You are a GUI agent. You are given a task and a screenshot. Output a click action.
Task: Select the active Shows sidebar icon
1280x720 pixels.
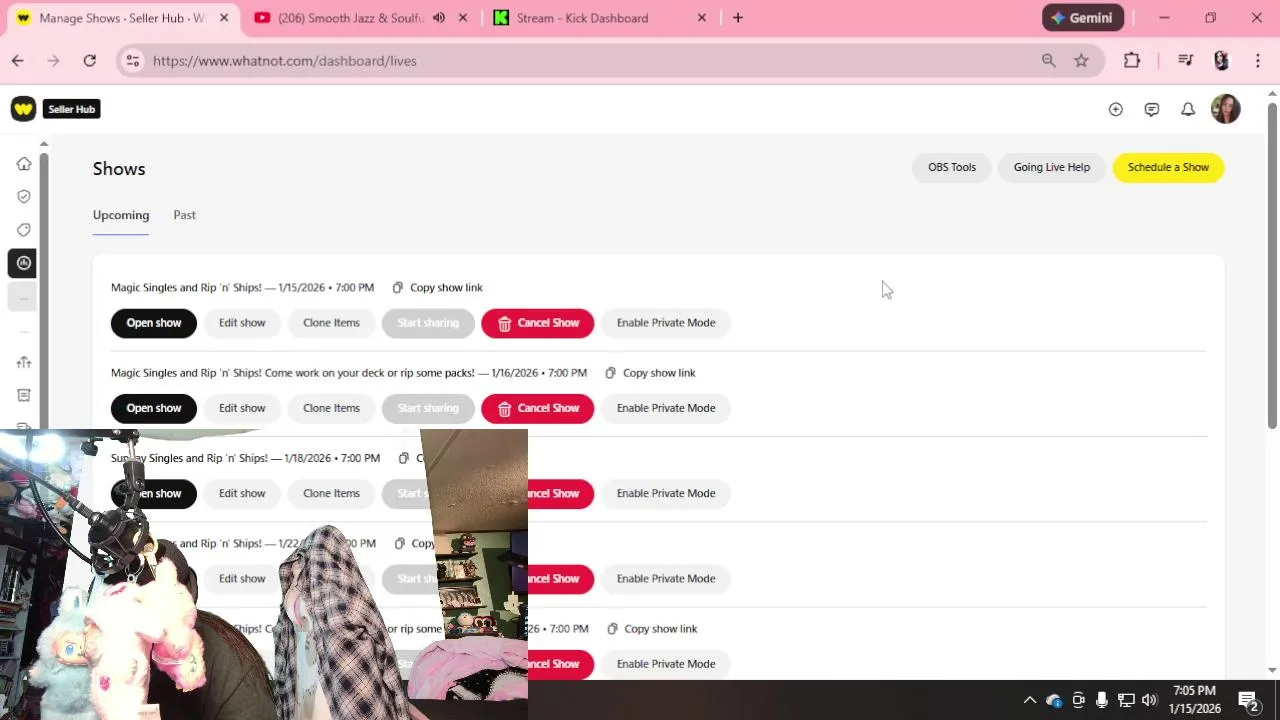pyautogui.click(x=23, y=263)
